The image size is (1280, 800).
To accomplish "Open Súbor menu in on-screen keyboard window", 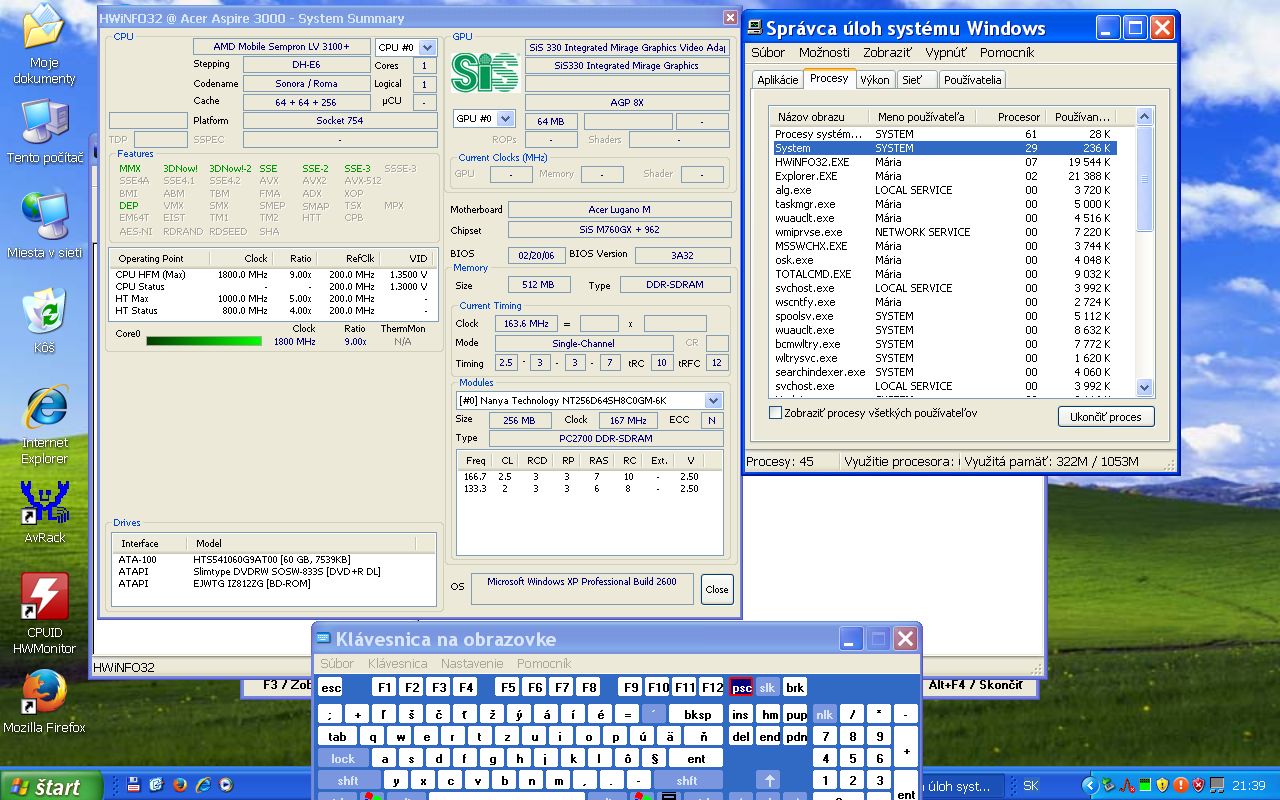I will (337, 663).
